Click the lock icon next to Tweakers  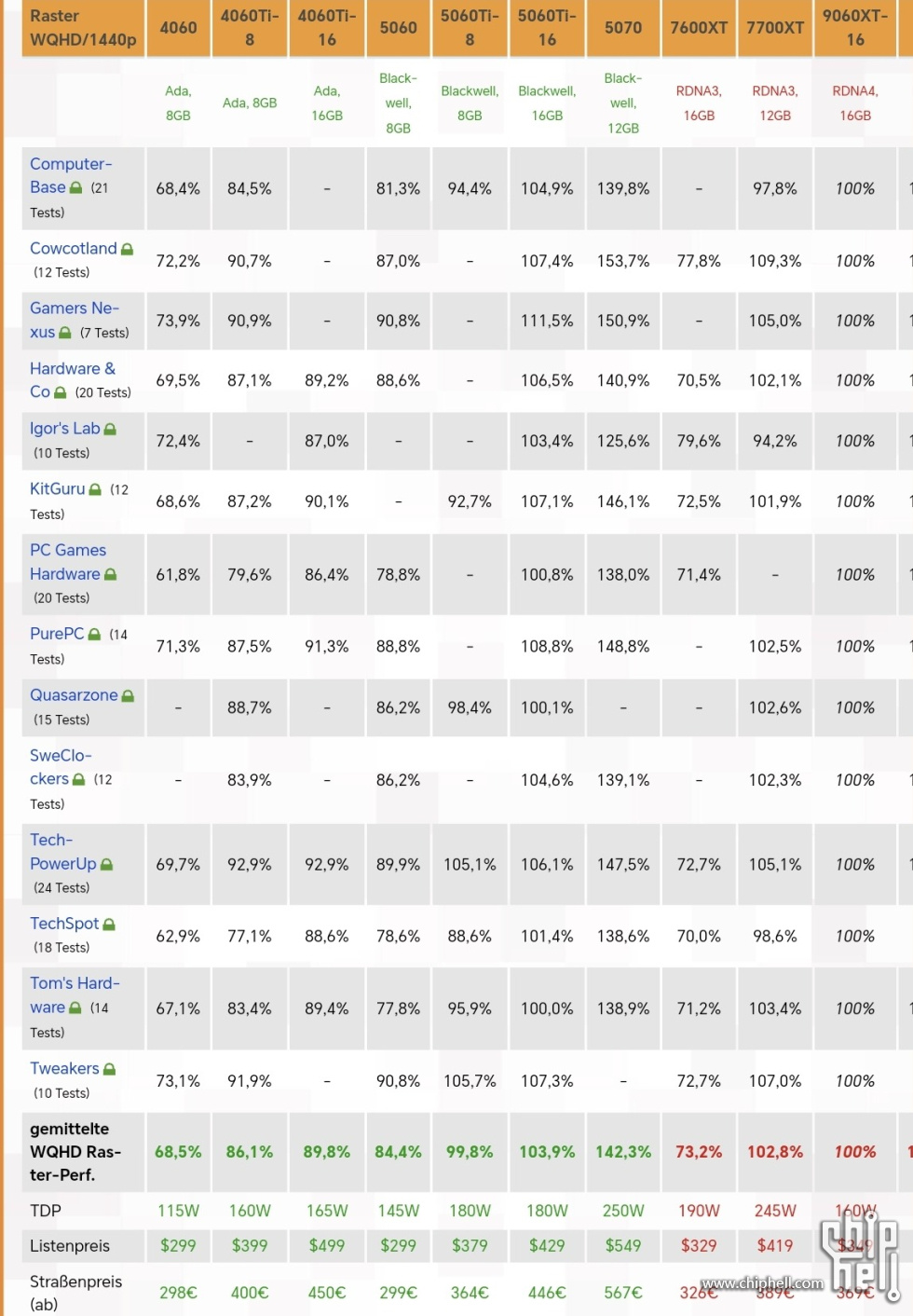(109, 1070)
